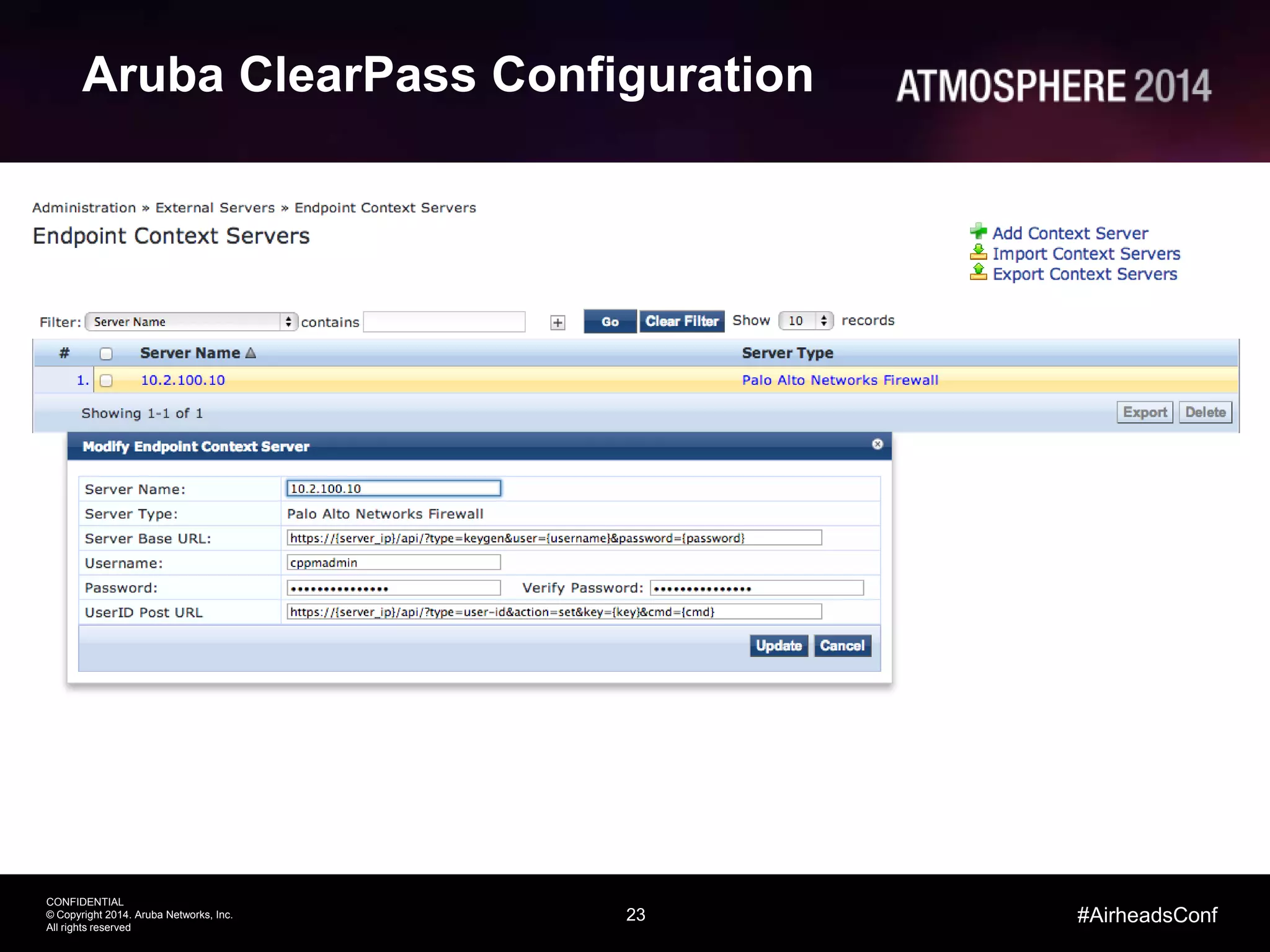This screenshot has width=1270, height=952.
Task: Focus the Password field
Action: 393,588
